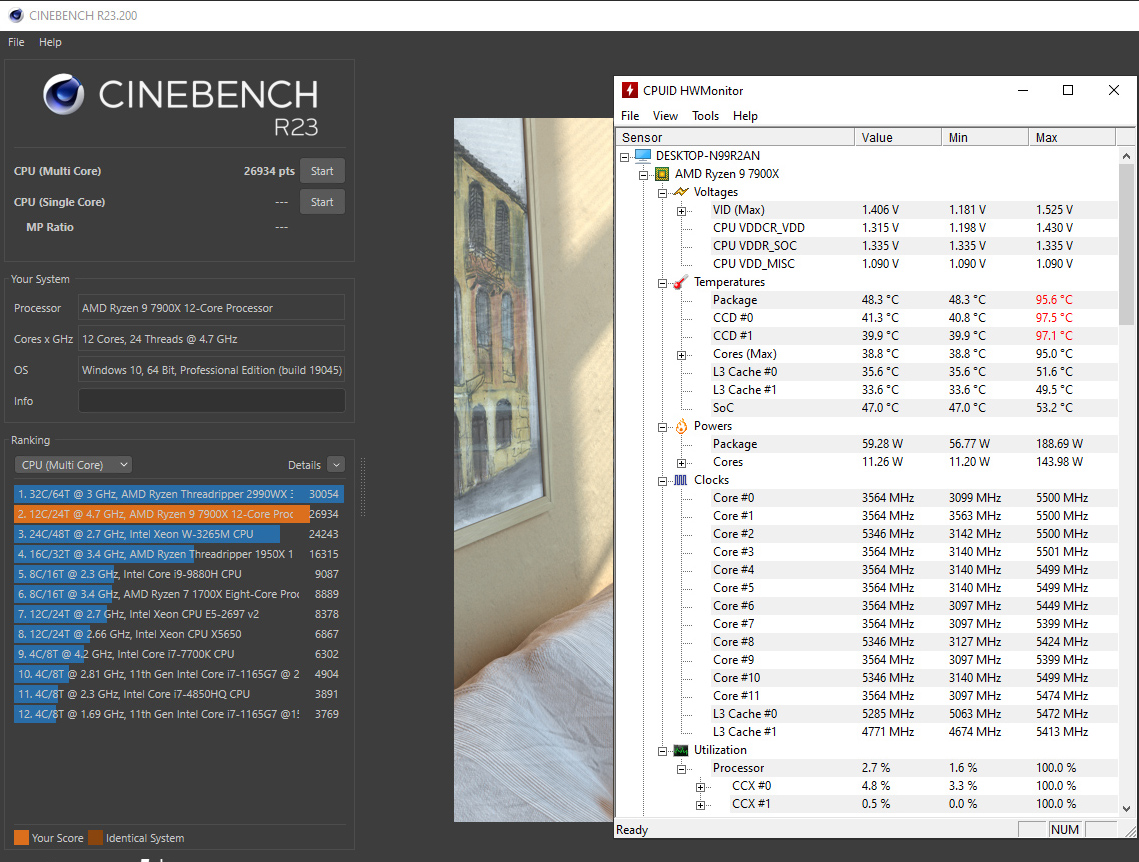Expand the CCX #0 utilization node

click(700, 786)
